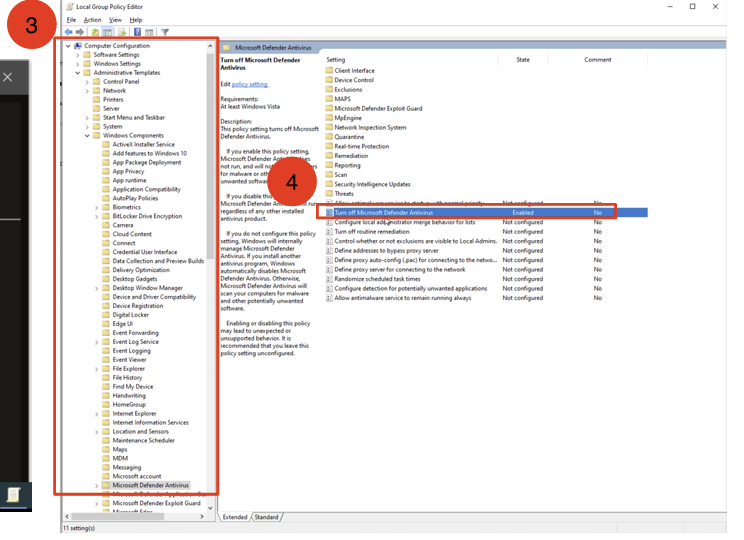Click tree pane scroll up arrow
The image size is (744, 540).
210,46
